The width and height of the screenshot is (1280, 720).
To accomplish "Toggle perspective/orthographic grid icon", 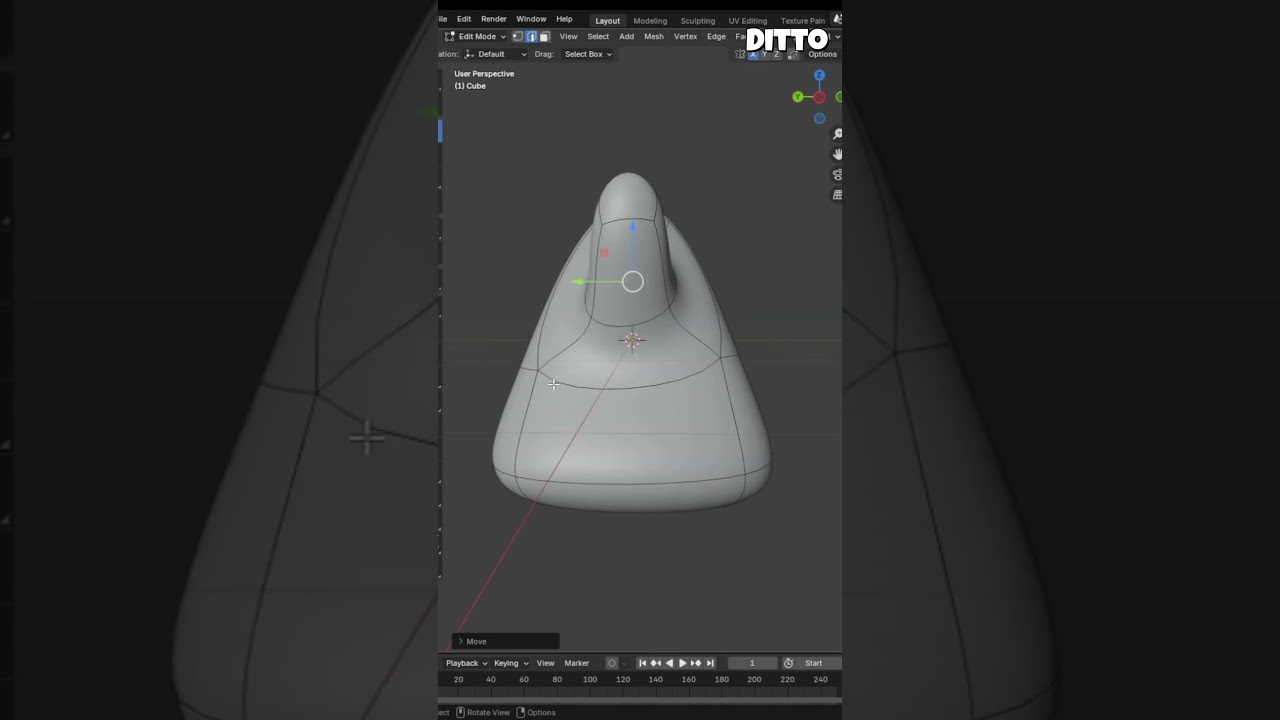I will (837, 195).
